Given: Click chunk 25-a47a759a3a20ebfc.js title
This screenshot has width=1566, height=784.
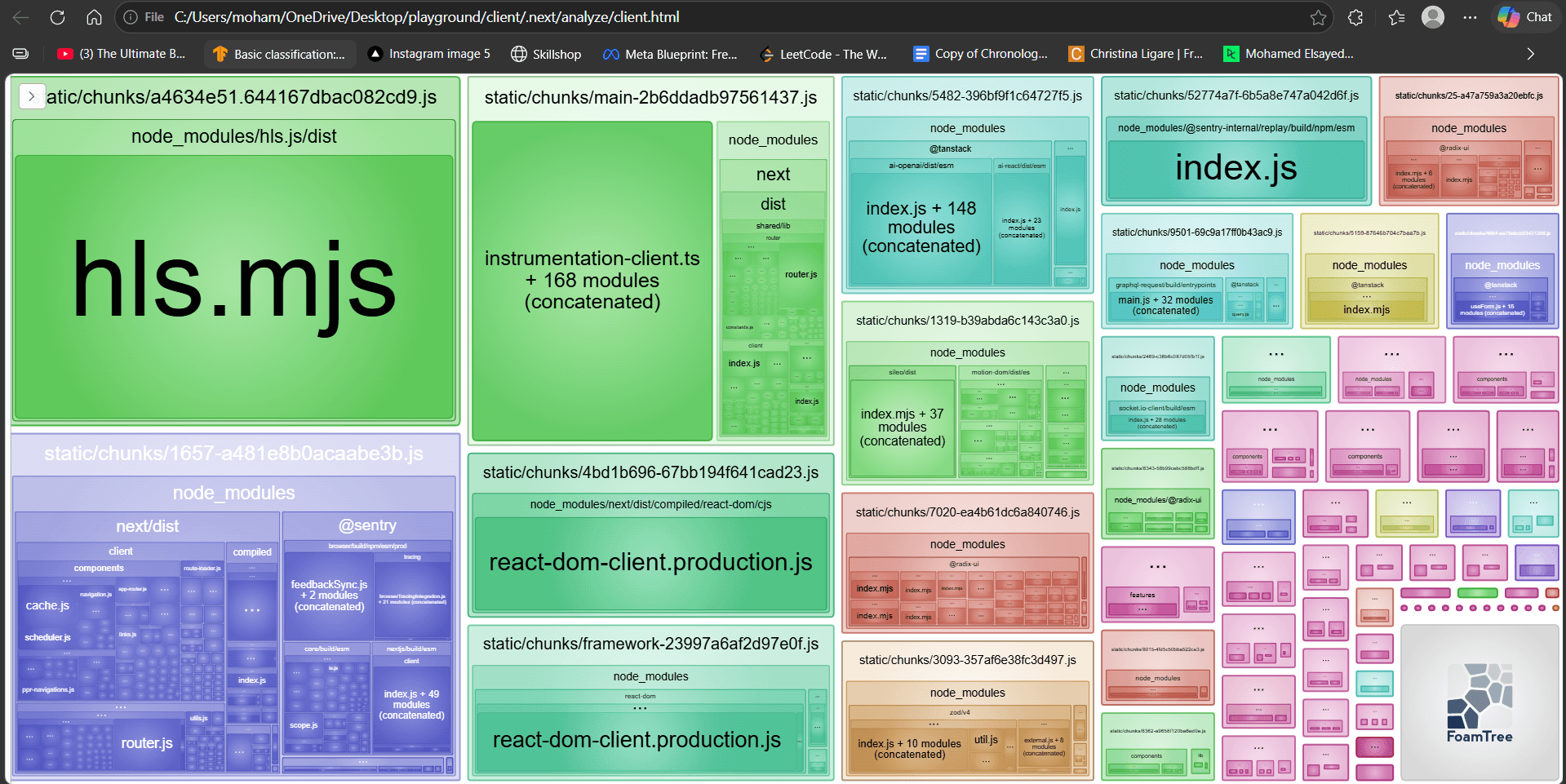Looking at the screenshot, I should coord(1469,95).
